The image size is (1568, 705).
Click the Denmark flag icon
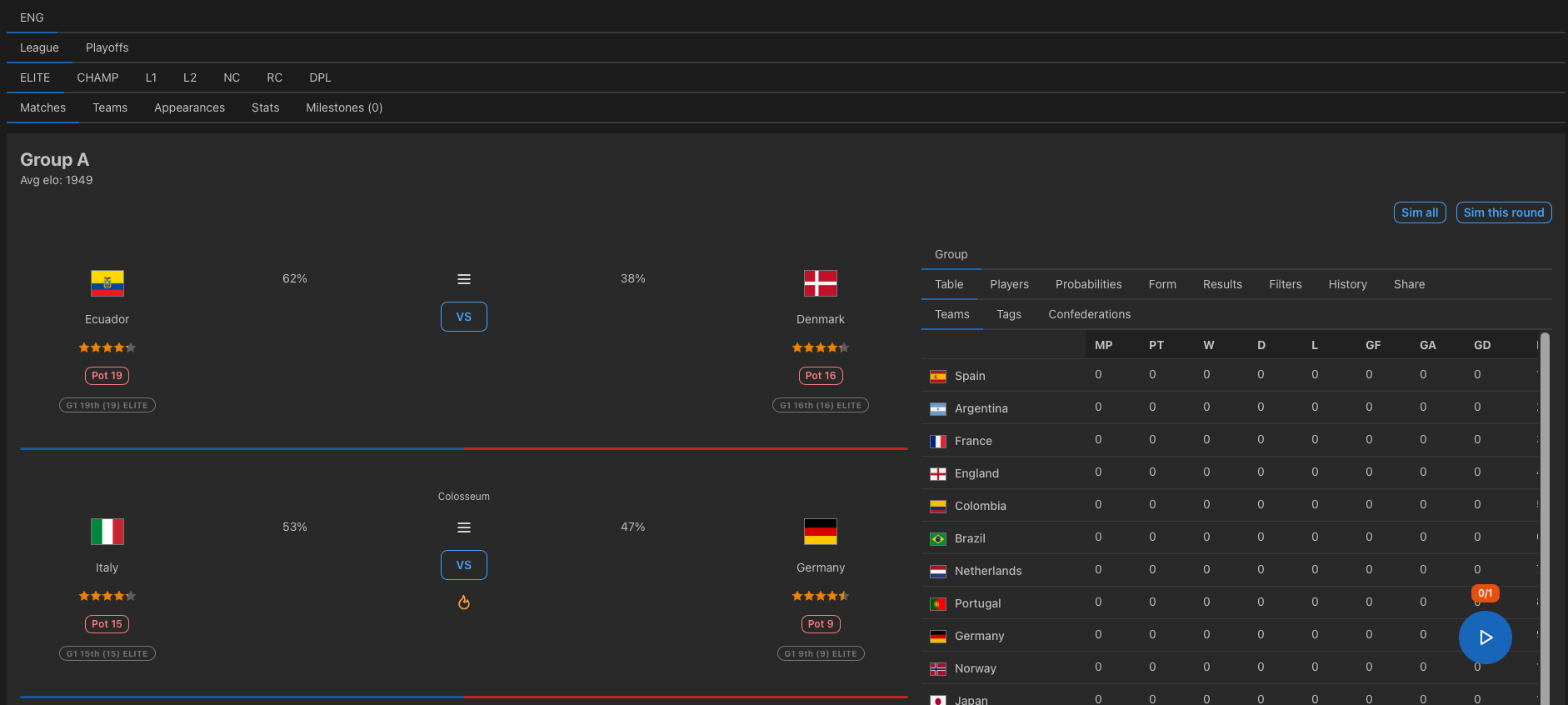pos(821,283)
